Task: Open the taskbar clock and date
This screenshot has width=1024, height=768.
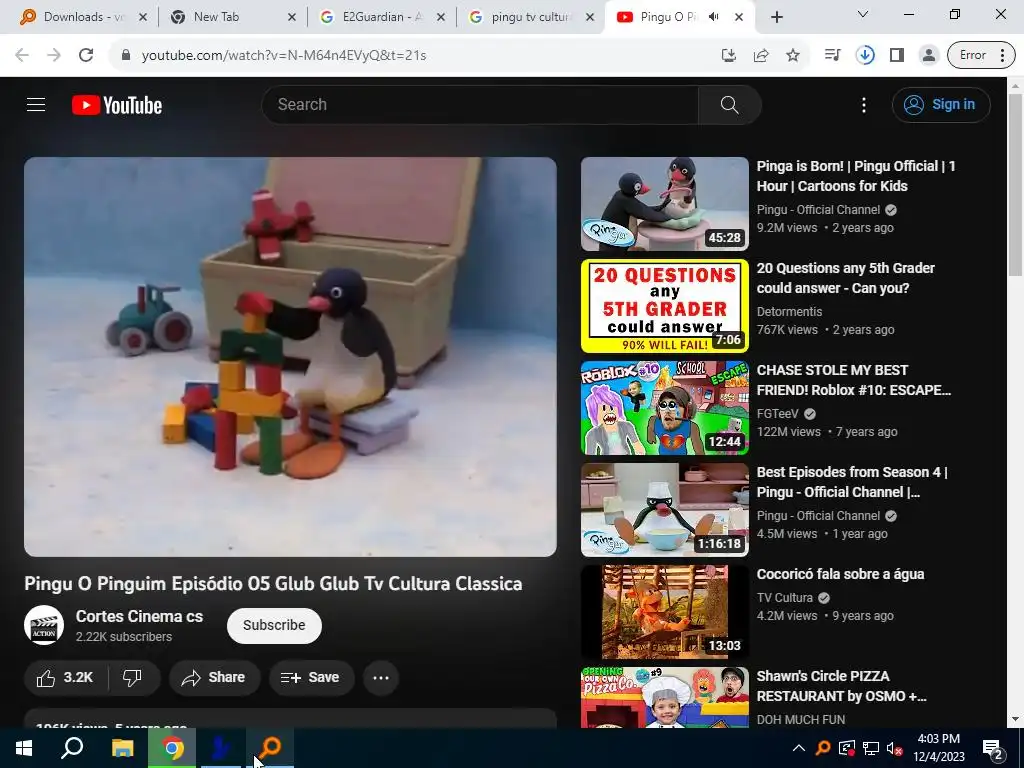Action: tap(939, 748)
